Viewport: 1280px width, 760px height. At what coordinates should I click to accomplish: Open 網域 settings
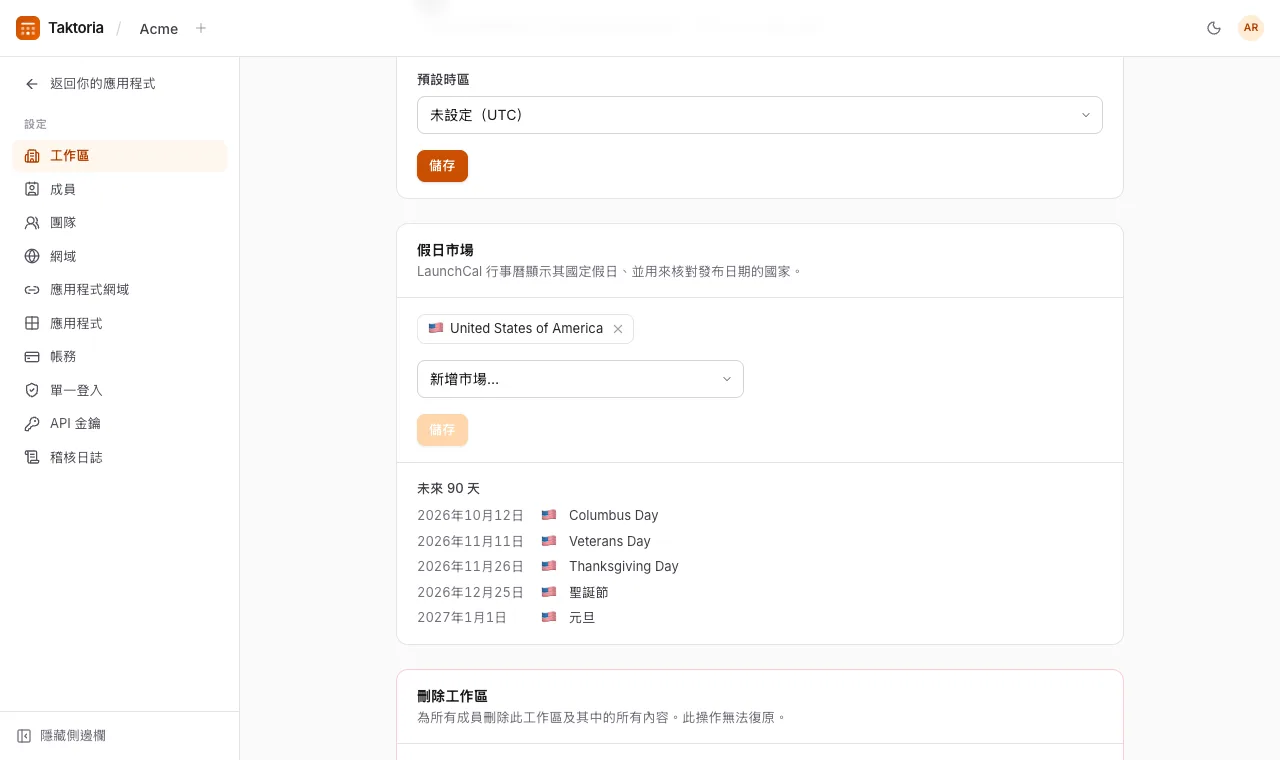[120, 256]
